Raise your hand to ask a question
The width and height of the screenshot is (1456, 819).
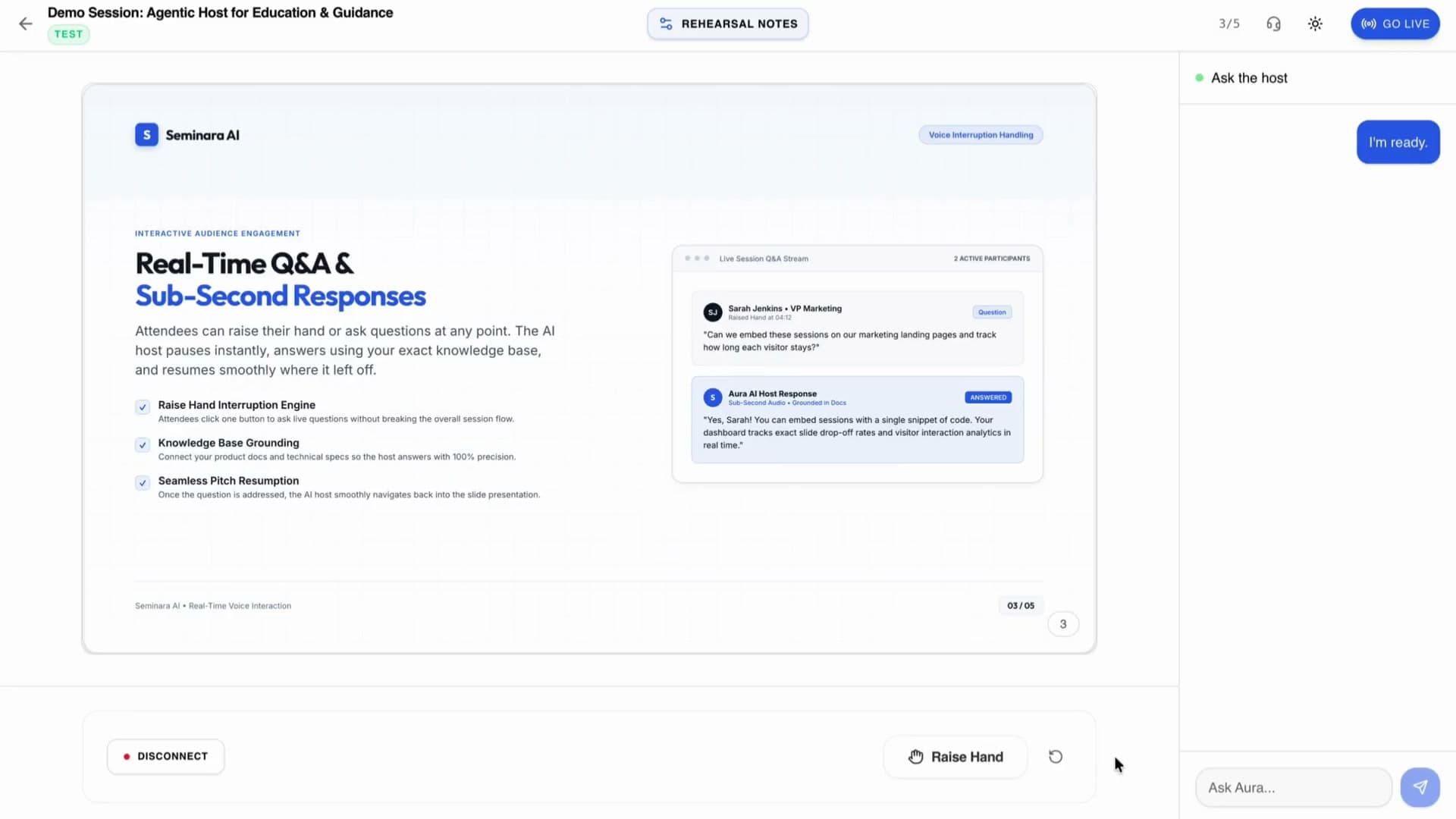(955, 757)
